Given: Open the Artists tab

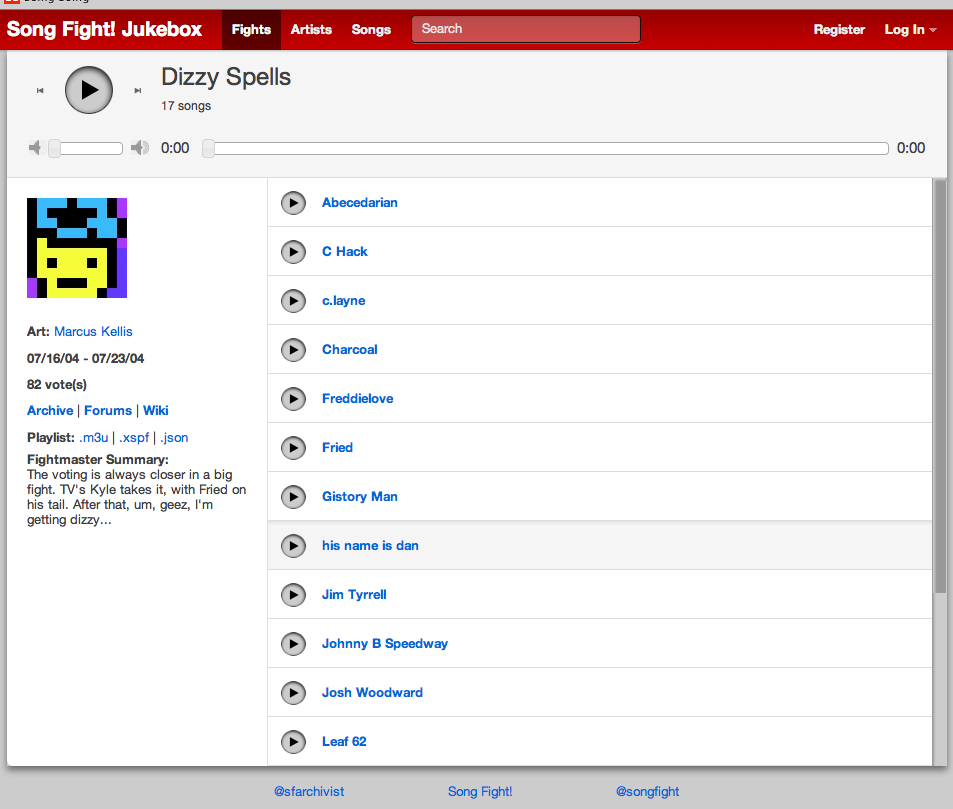Looking at the screenshot, I should tap(311, 30).
